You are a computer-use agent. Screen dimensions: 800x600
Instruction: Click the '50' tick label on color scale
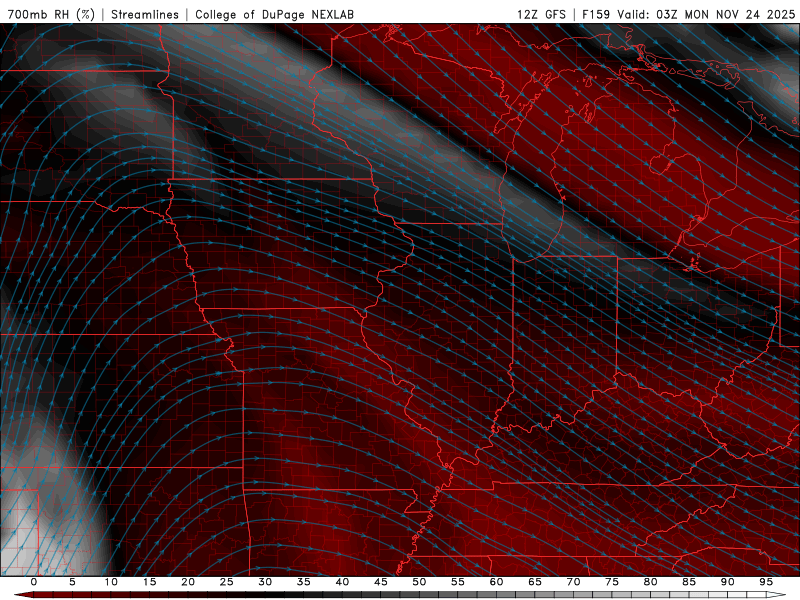pyautogui.click(x=419, y=582)
